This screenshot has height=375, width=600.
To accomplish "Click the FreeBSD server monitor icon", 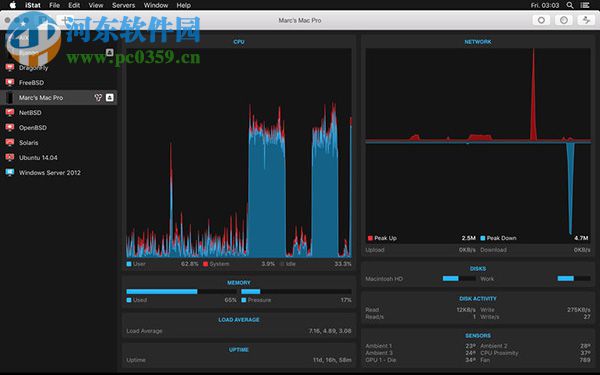I will 10,83.
